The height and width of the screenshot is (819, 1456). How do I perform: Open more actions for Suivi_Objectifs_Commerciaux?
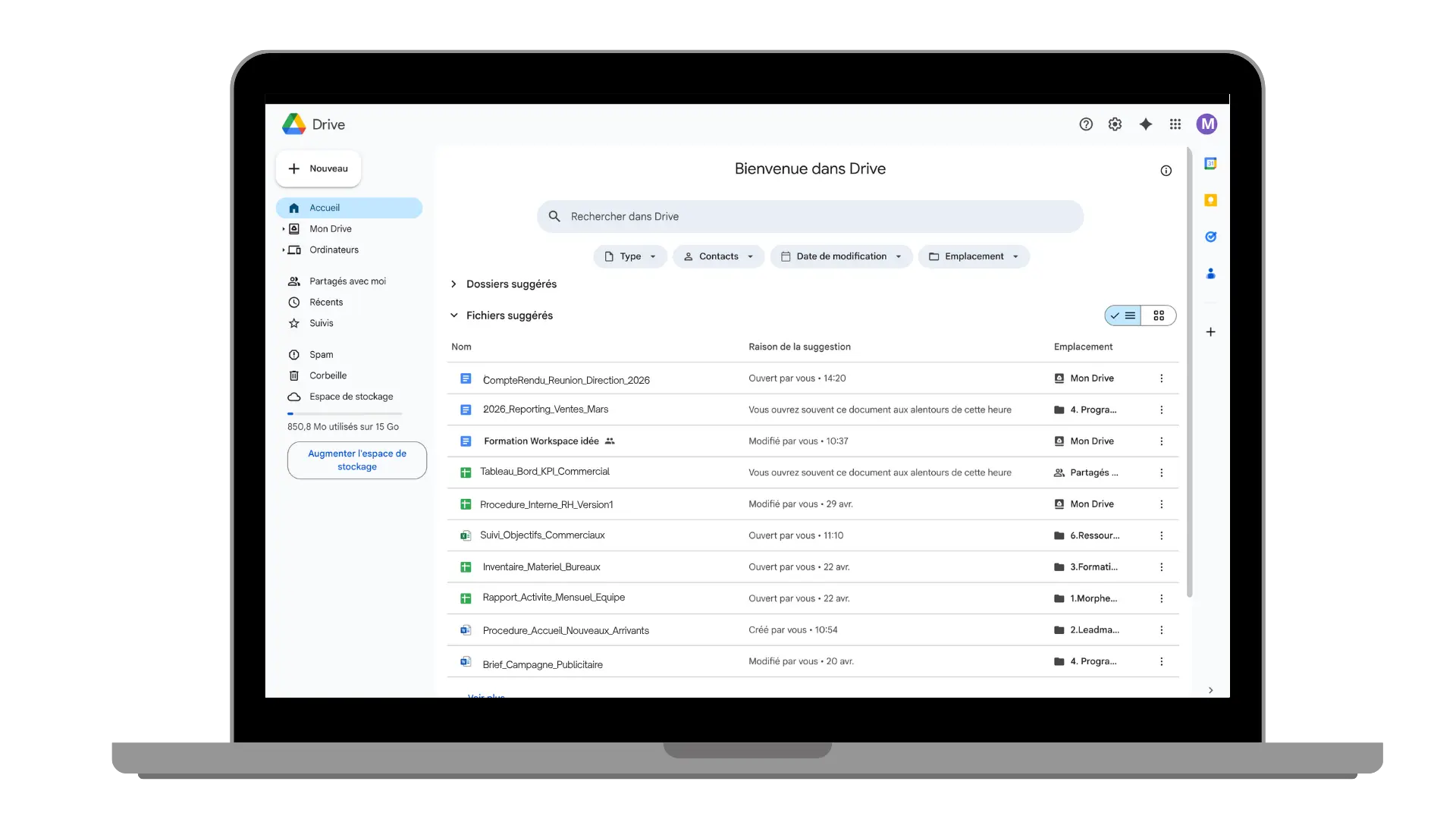pos(1161,535)
